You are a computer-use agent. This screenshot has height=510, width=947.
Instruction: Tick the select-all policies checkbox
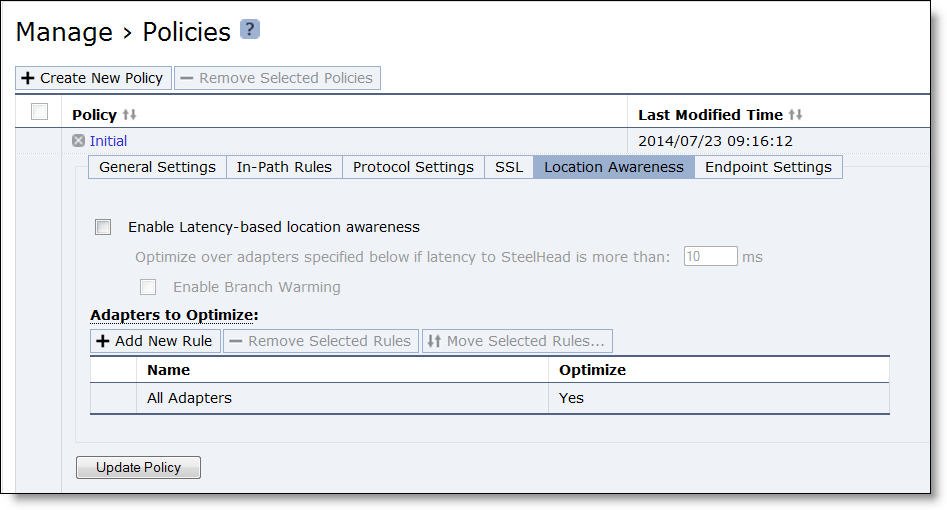click(x=39, y=111)
